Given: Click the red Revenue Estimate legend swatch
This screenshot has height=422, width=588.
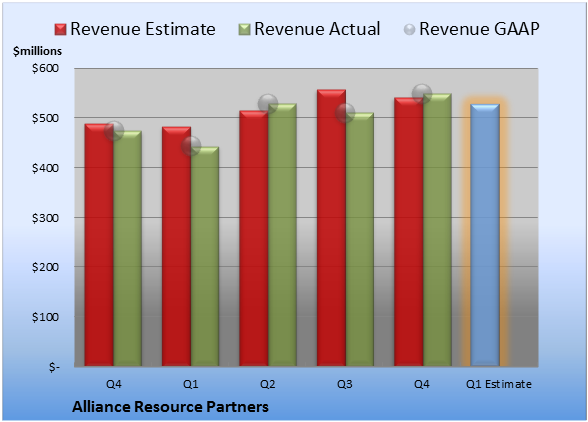Looking at the screenshot, I should (60, 30).
